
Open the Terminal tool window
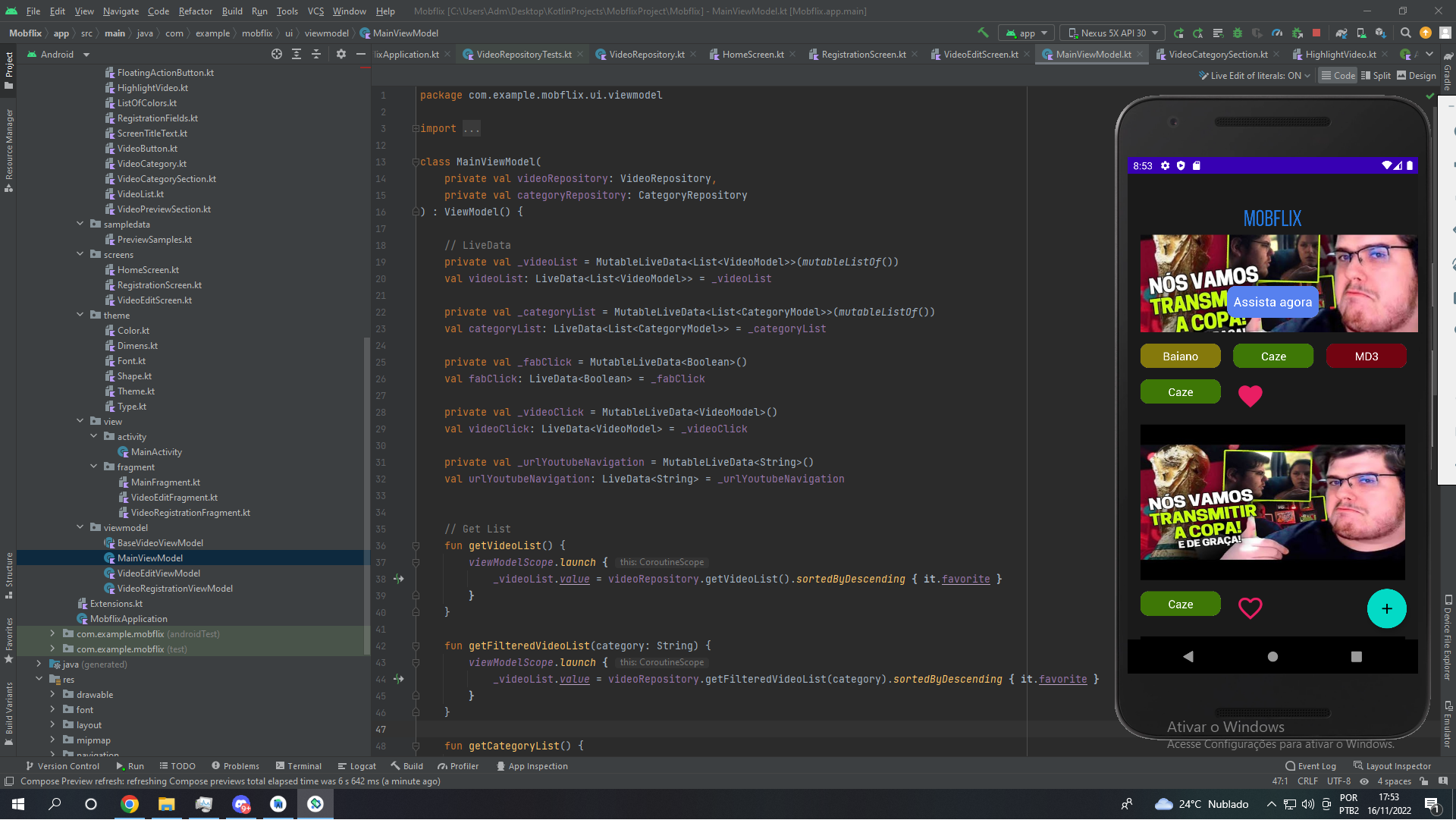click(x=299, y=767)
